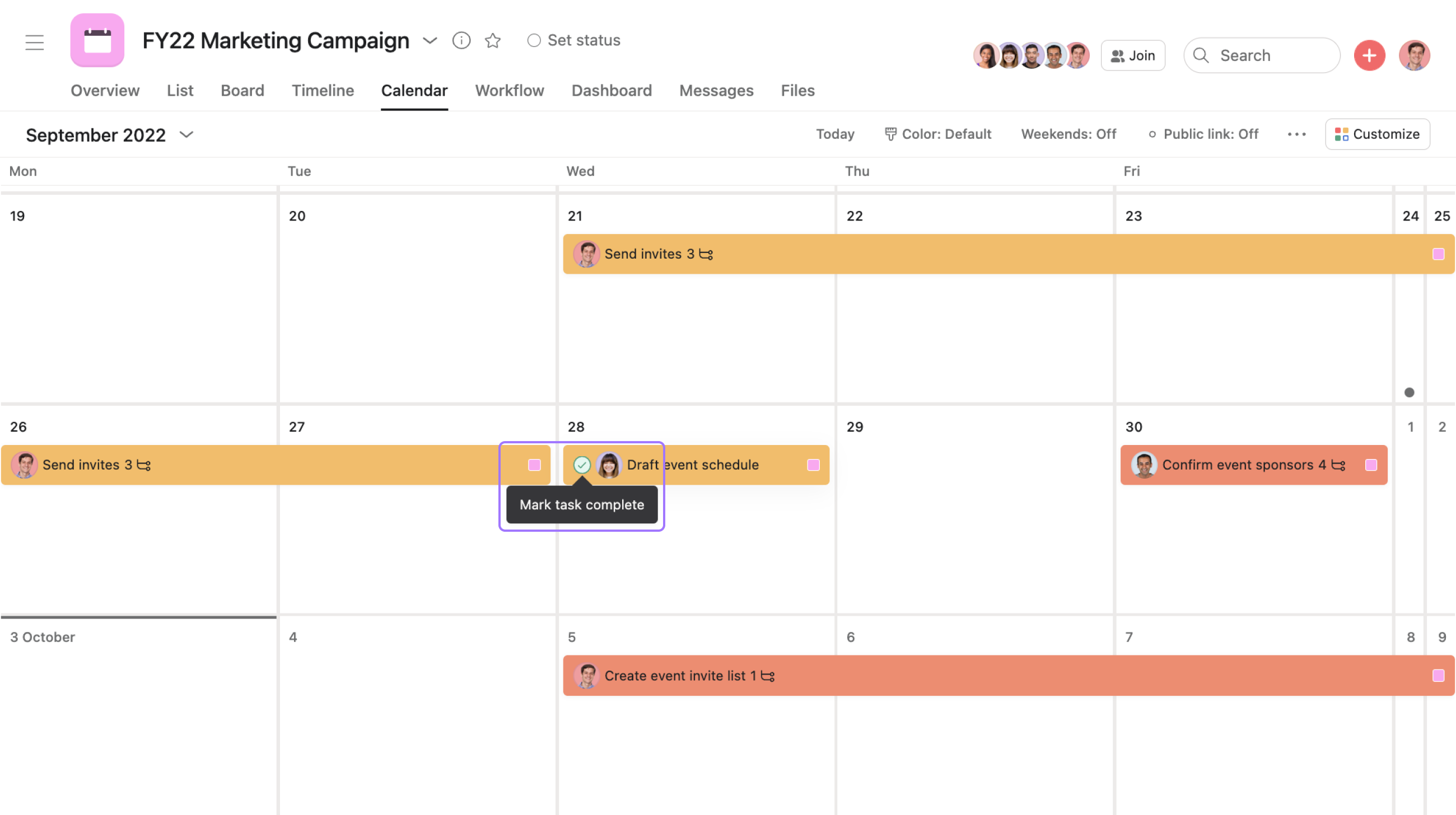Toggle the Weekends: Off setting
Image resolution: width=1456 pixels, height=815 pixels.
(x=1068, y=134)
